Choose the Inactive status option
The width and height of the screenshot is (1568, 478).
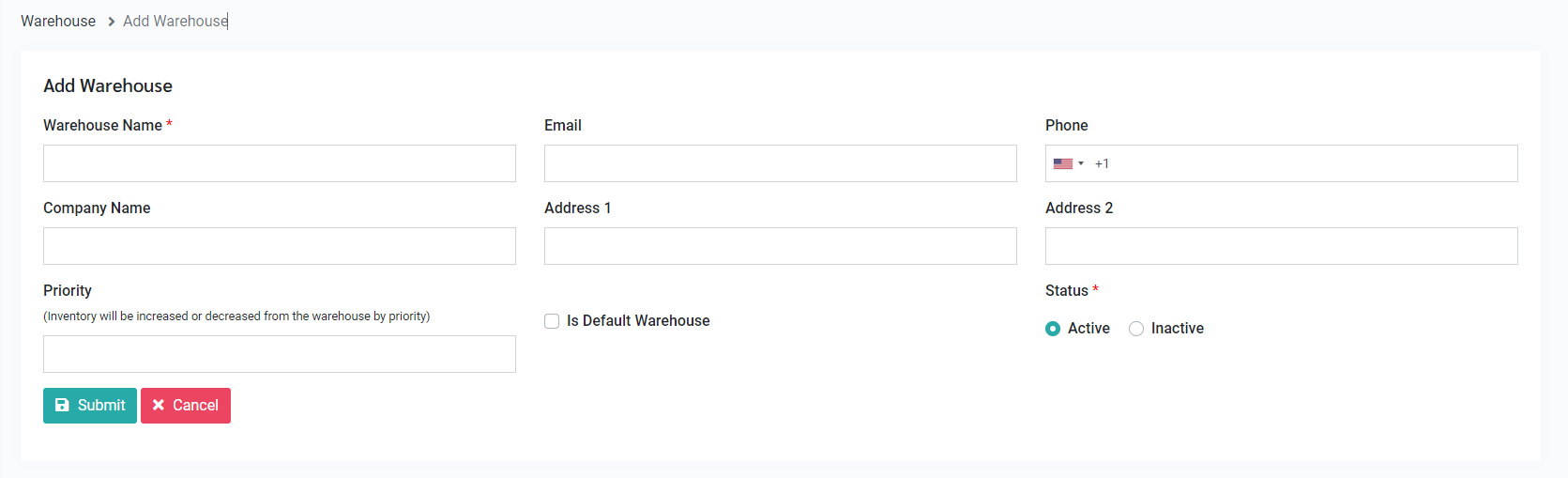(x=1136, y=329)
